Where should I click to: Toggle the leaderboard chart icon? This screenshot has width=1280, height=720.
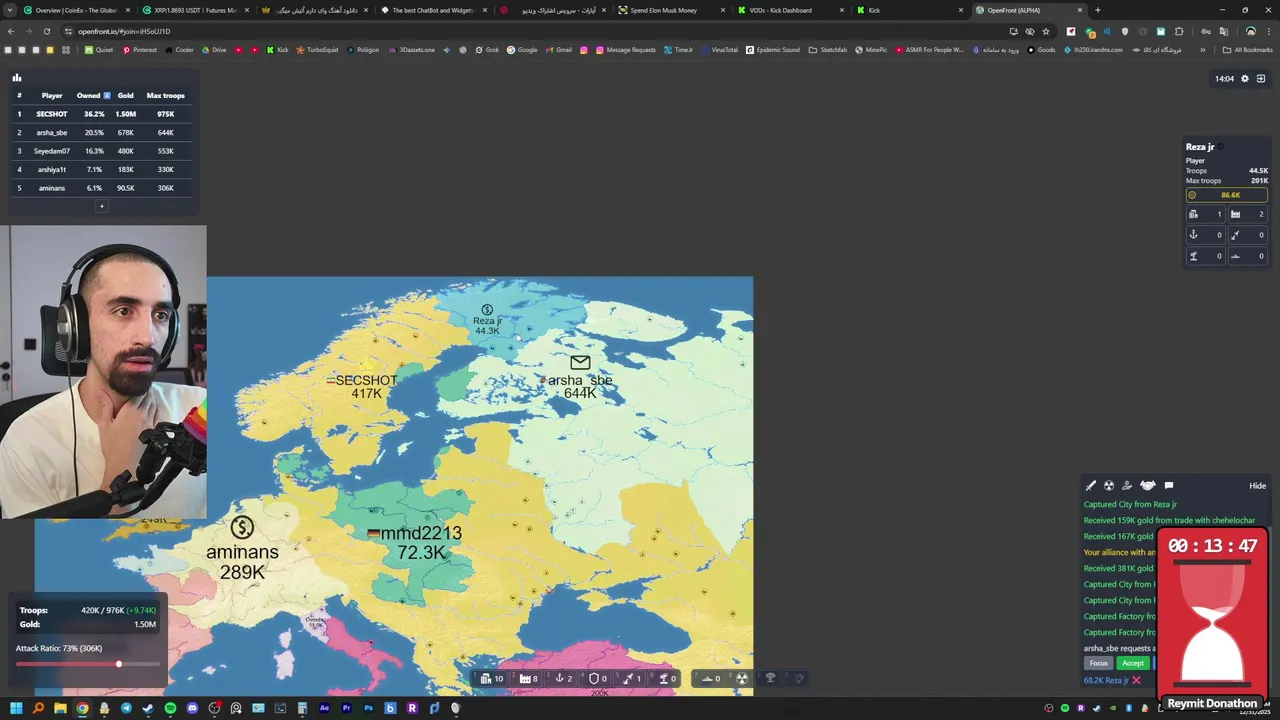[17, 77]
